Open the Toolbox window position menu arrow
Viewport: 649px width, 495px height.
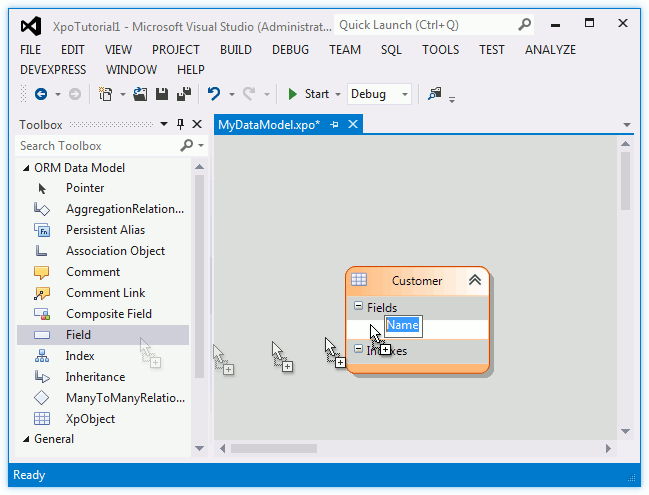tap(164, 124)
